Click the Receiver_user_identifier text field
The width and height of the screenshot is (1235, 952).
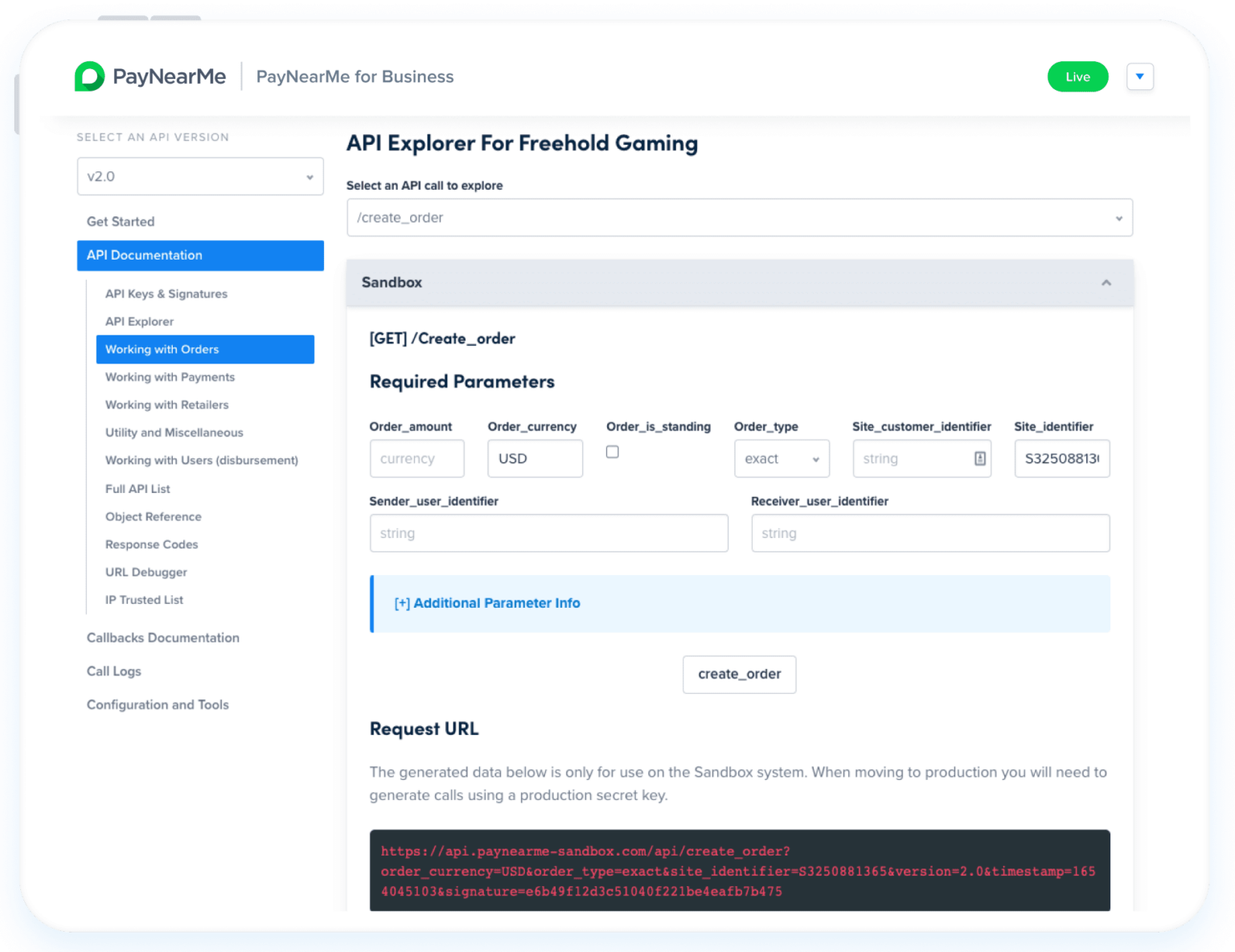(x=929, y=534)
